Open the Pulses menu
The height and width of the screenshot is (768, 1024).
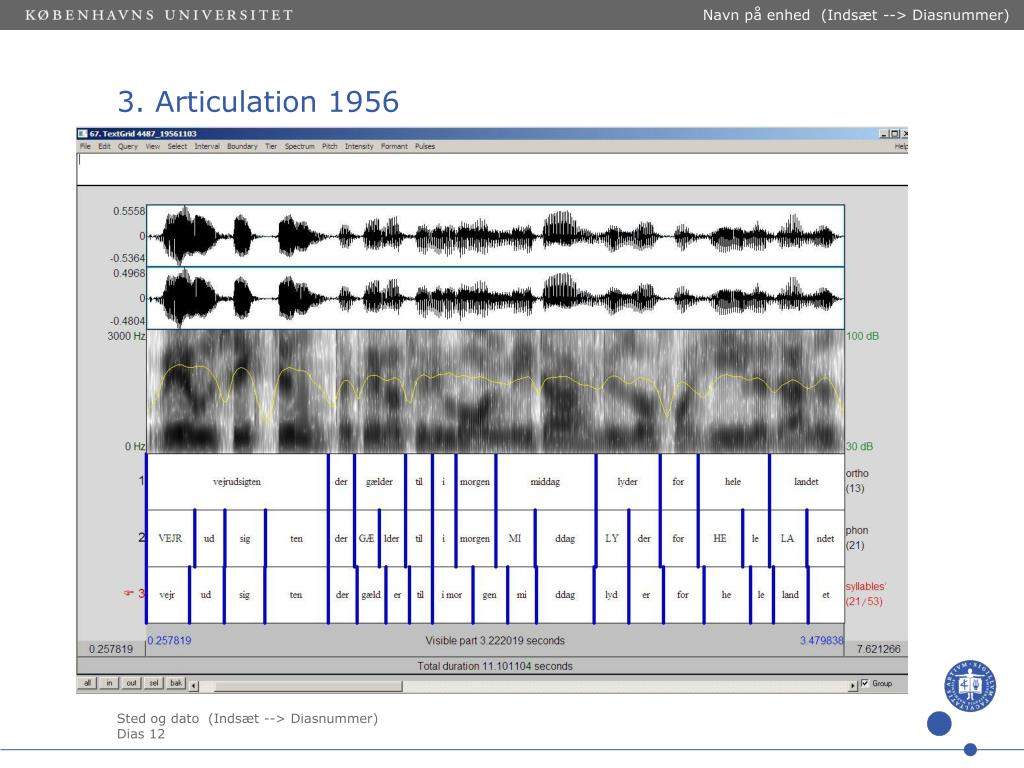[x=425, y=146]
